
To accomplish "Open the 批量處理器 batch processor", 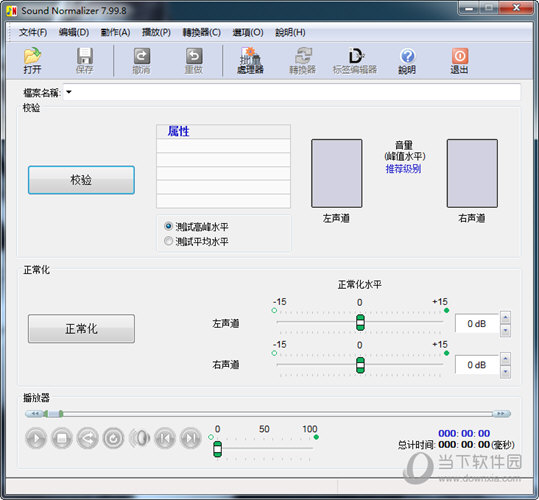I will 250,61.
